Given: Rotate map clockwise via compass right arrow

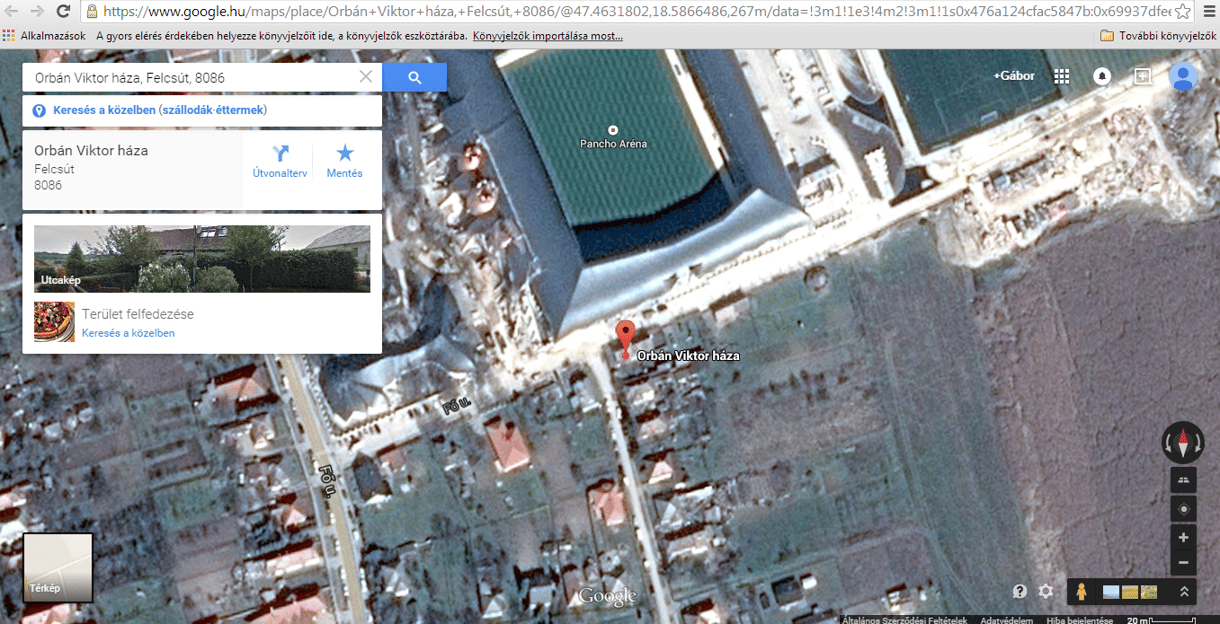Looking at the screenshot, I should (1197, 443).
